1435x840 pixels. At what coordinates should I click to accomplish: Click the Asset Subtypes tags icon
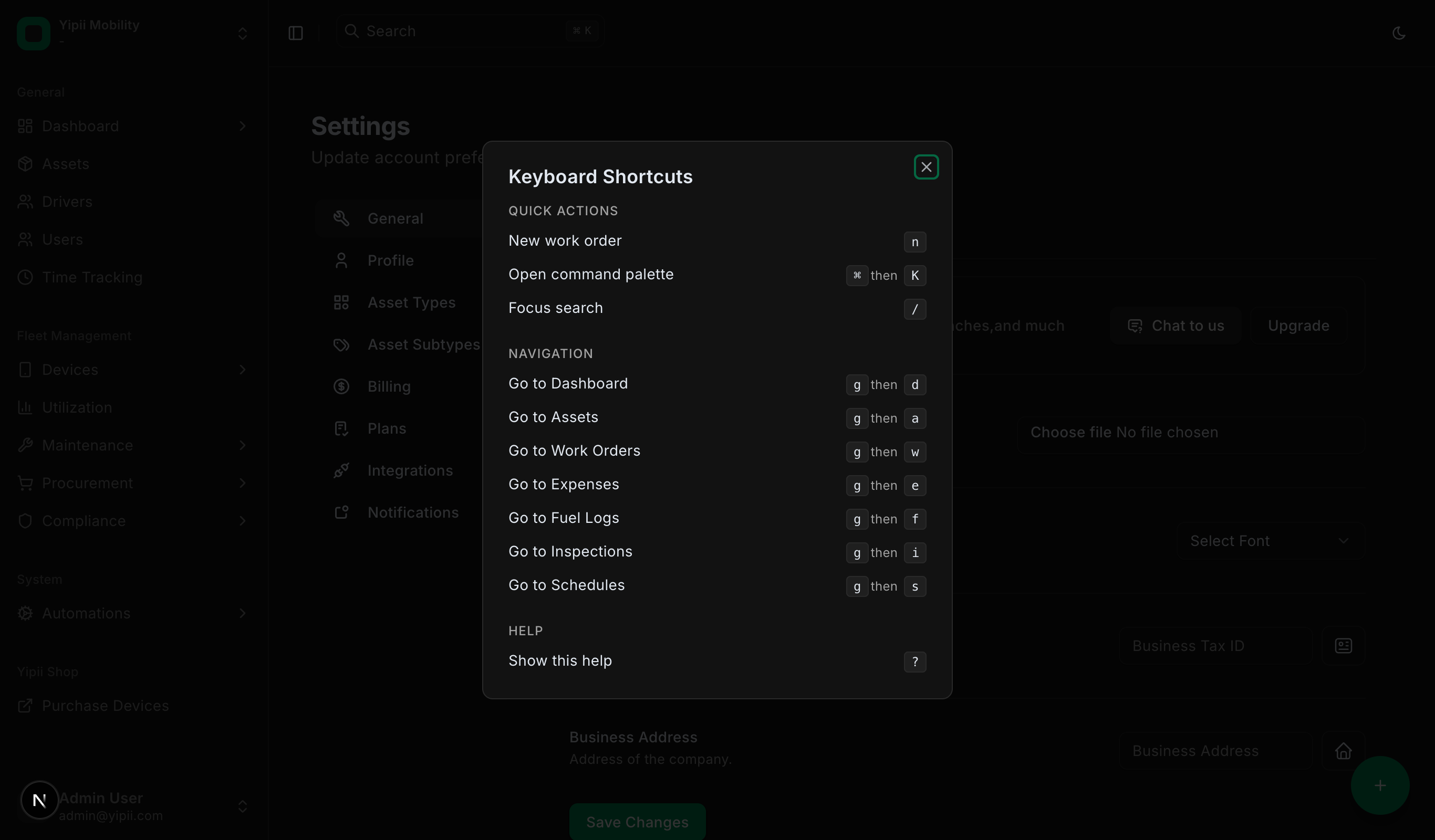coord(341,344)
